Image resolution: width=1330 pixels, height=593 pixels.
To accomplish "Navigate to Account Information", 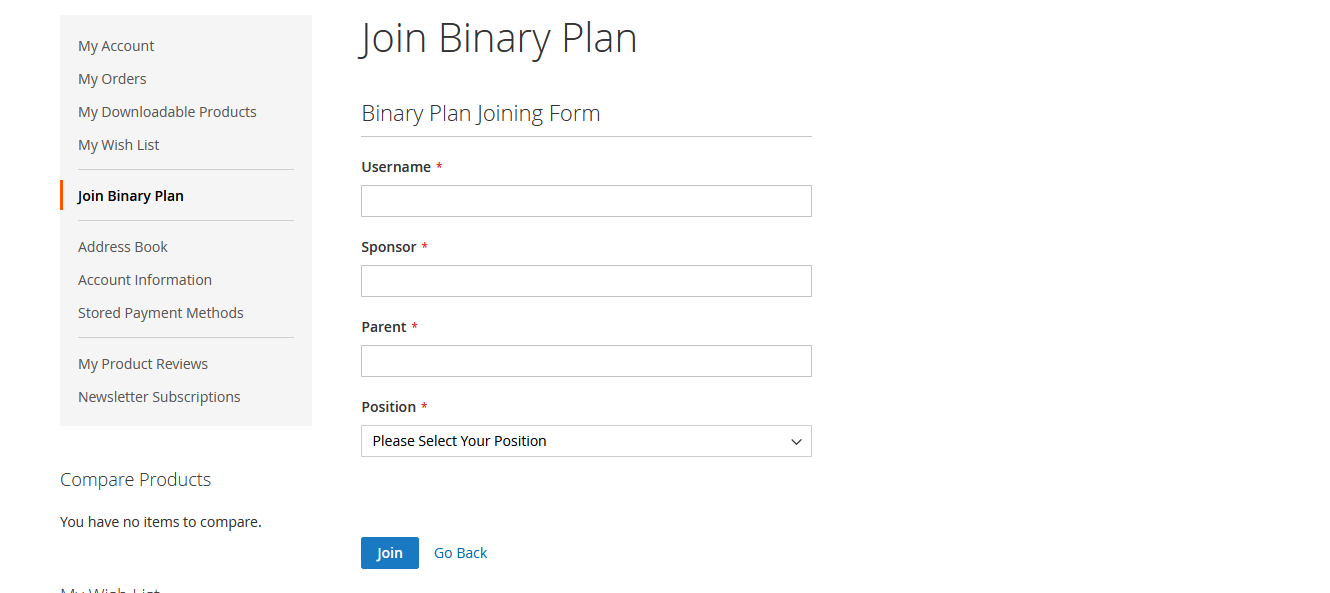I will pos(144,280).
